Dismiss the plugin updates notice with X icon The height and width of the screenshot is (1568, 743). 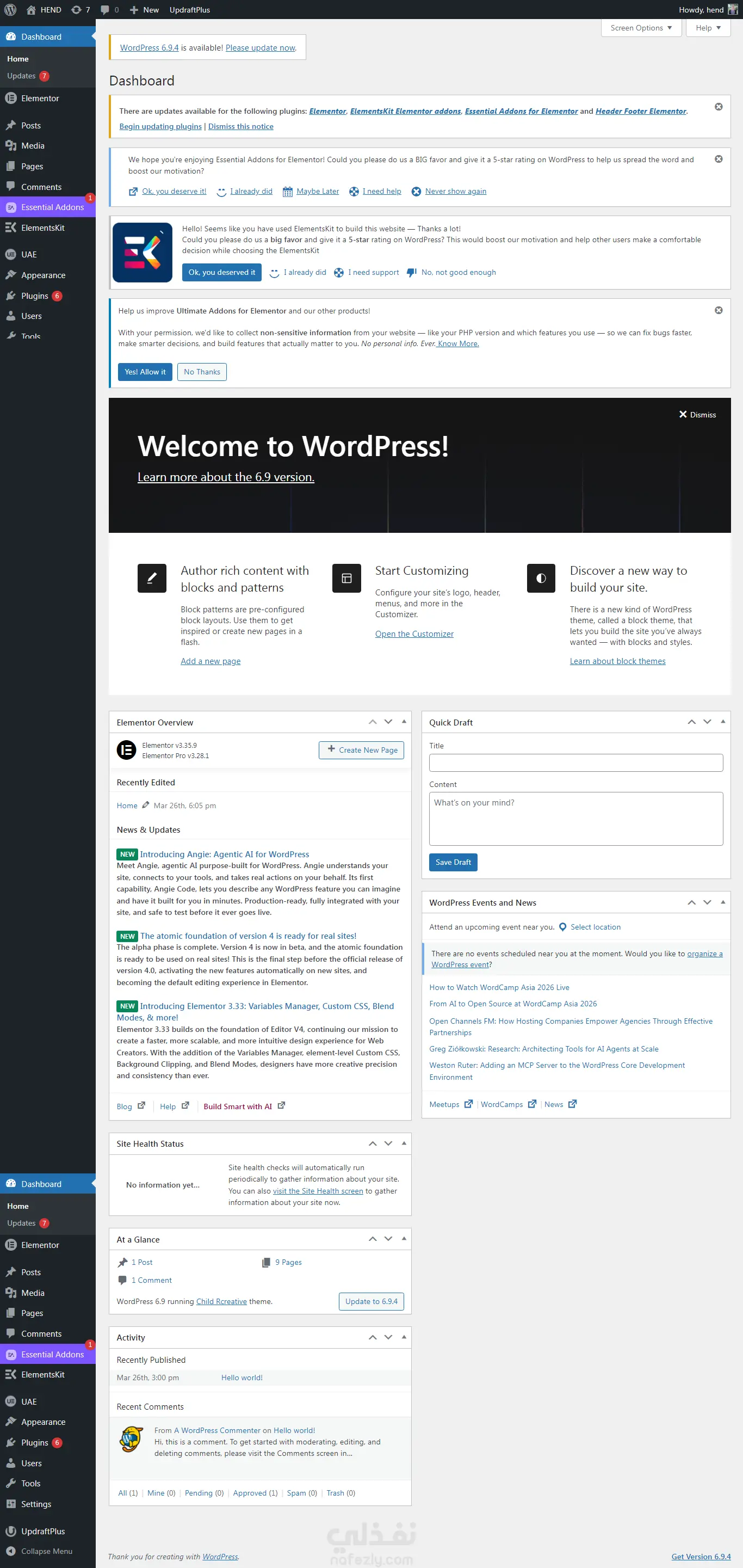(718, 107)
